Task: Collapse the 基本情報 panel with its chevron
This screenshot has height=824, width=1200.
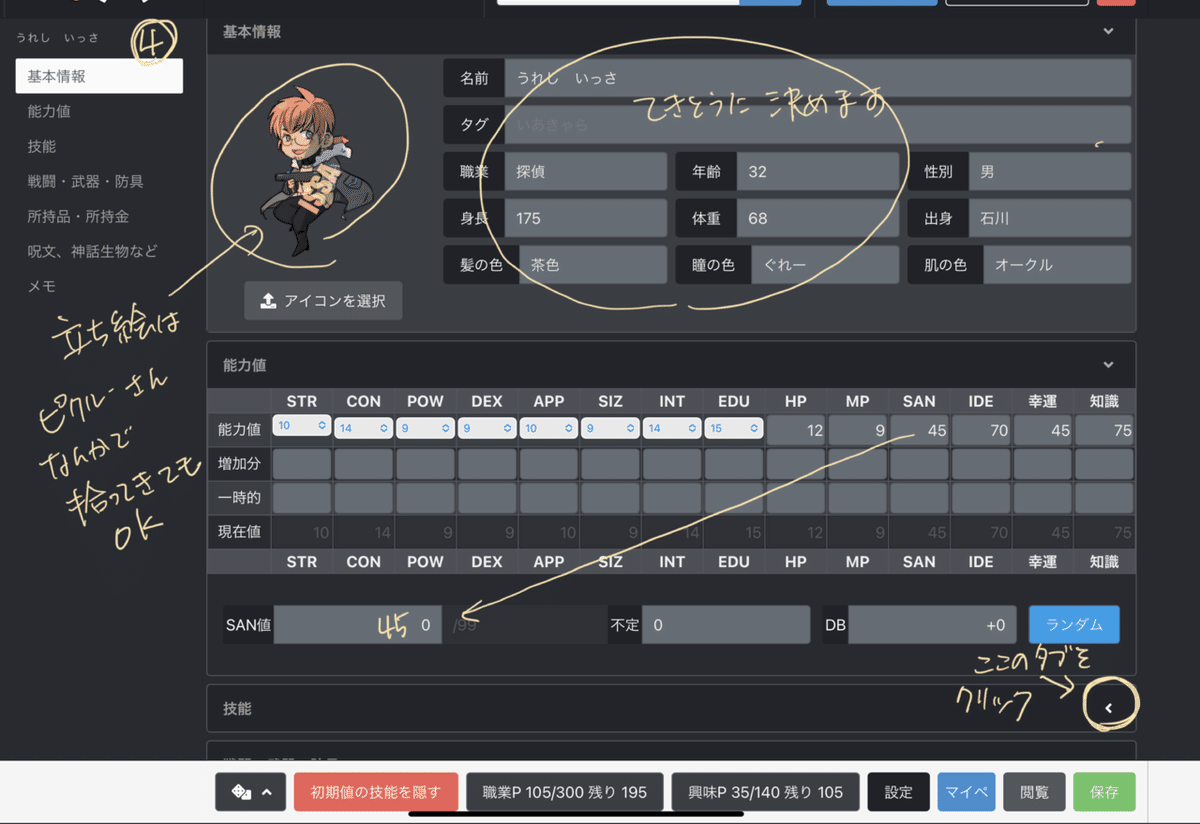Action: (1108, 31)
